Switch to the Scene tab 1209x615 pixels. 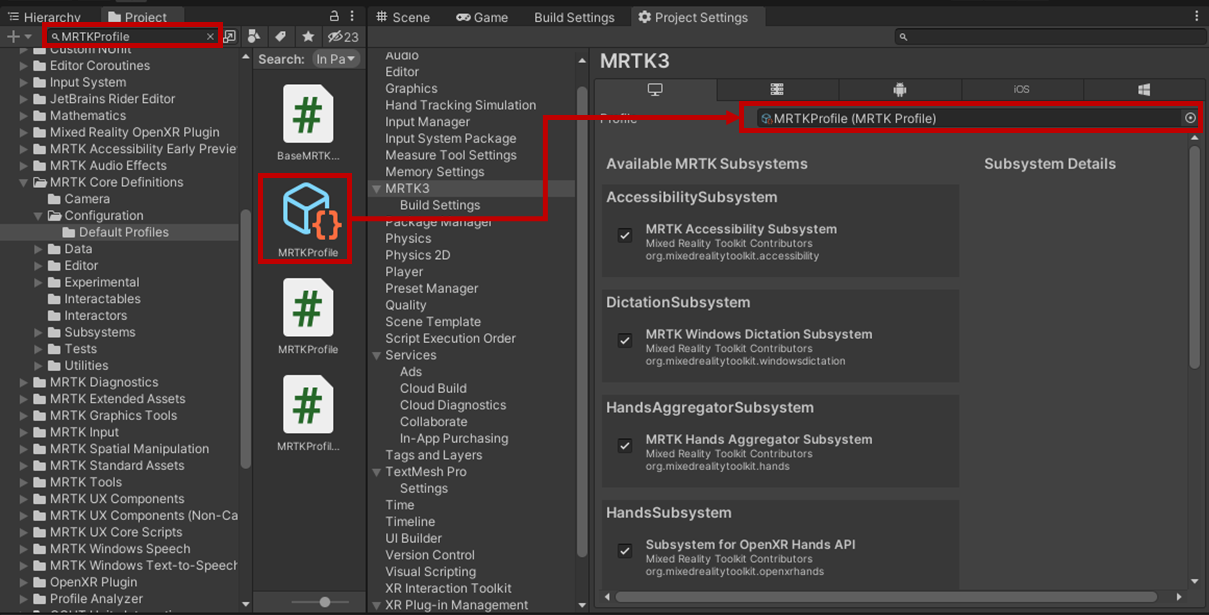(x=402, y=17)
